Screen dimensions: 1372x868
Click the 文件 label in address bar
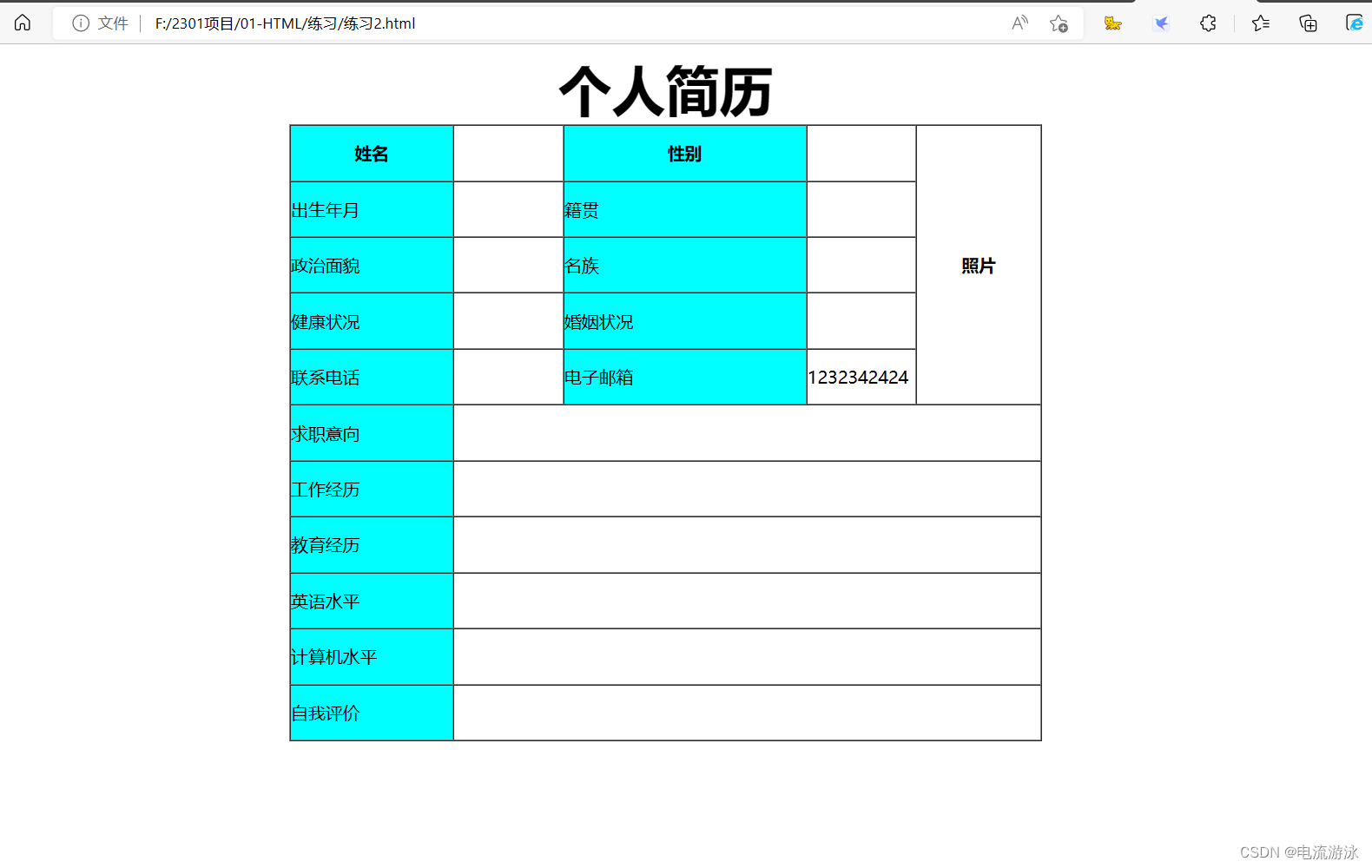pyautogui.click(x=113, y=23)
